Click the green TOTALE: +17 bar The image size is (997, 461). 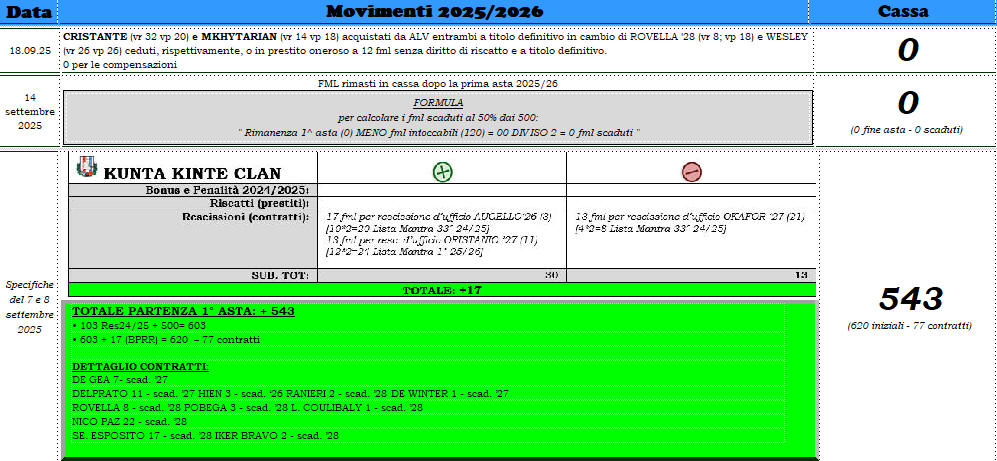point(441,290)
